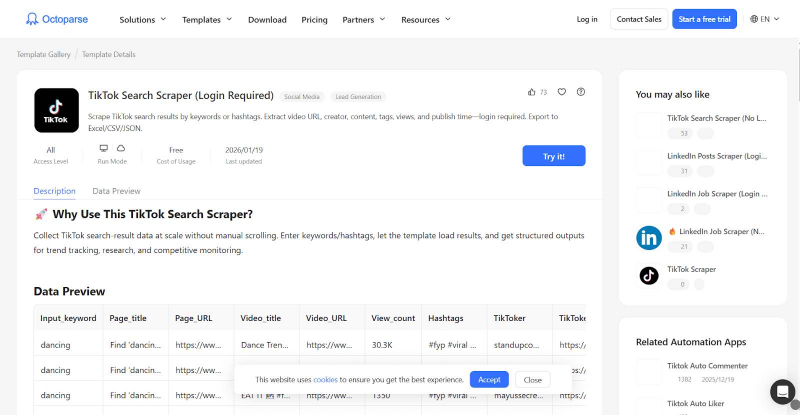Open LinkedIn Posts Scraper suggestion

[717, 156]
